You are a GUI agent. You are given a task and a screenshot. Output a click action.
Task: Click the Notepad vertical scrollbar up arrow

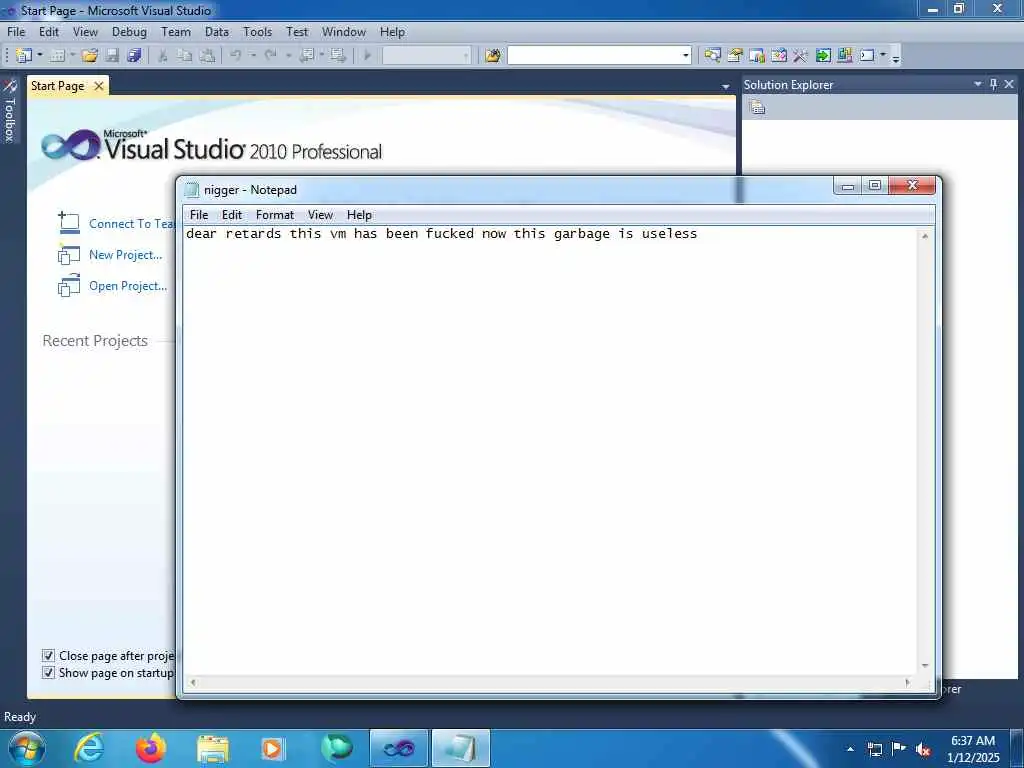[x=925, y=236]
